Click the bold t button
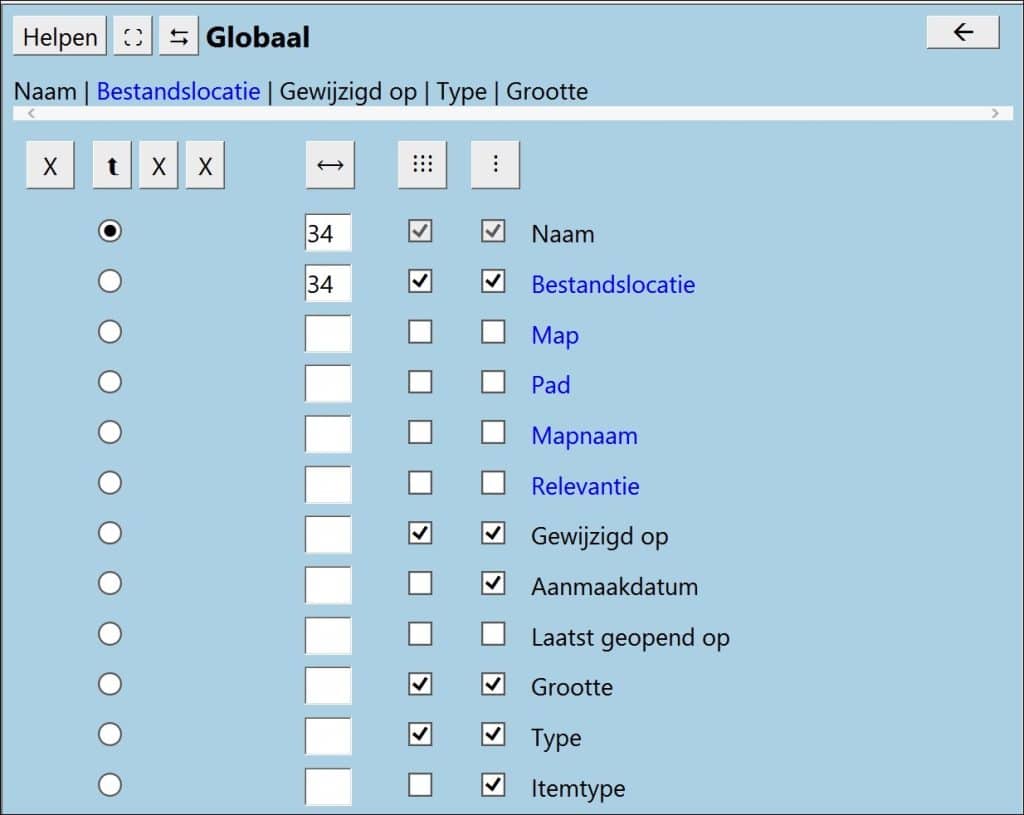 point(112,165)
